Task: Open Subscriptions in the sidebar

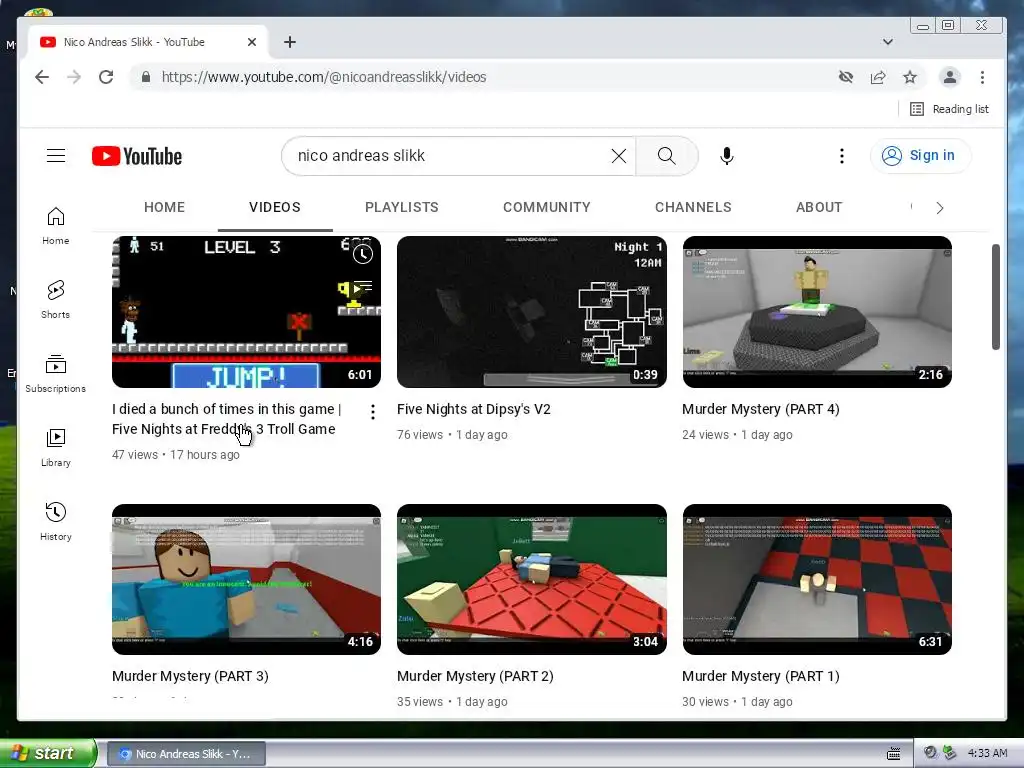Action: coord(56,374)
